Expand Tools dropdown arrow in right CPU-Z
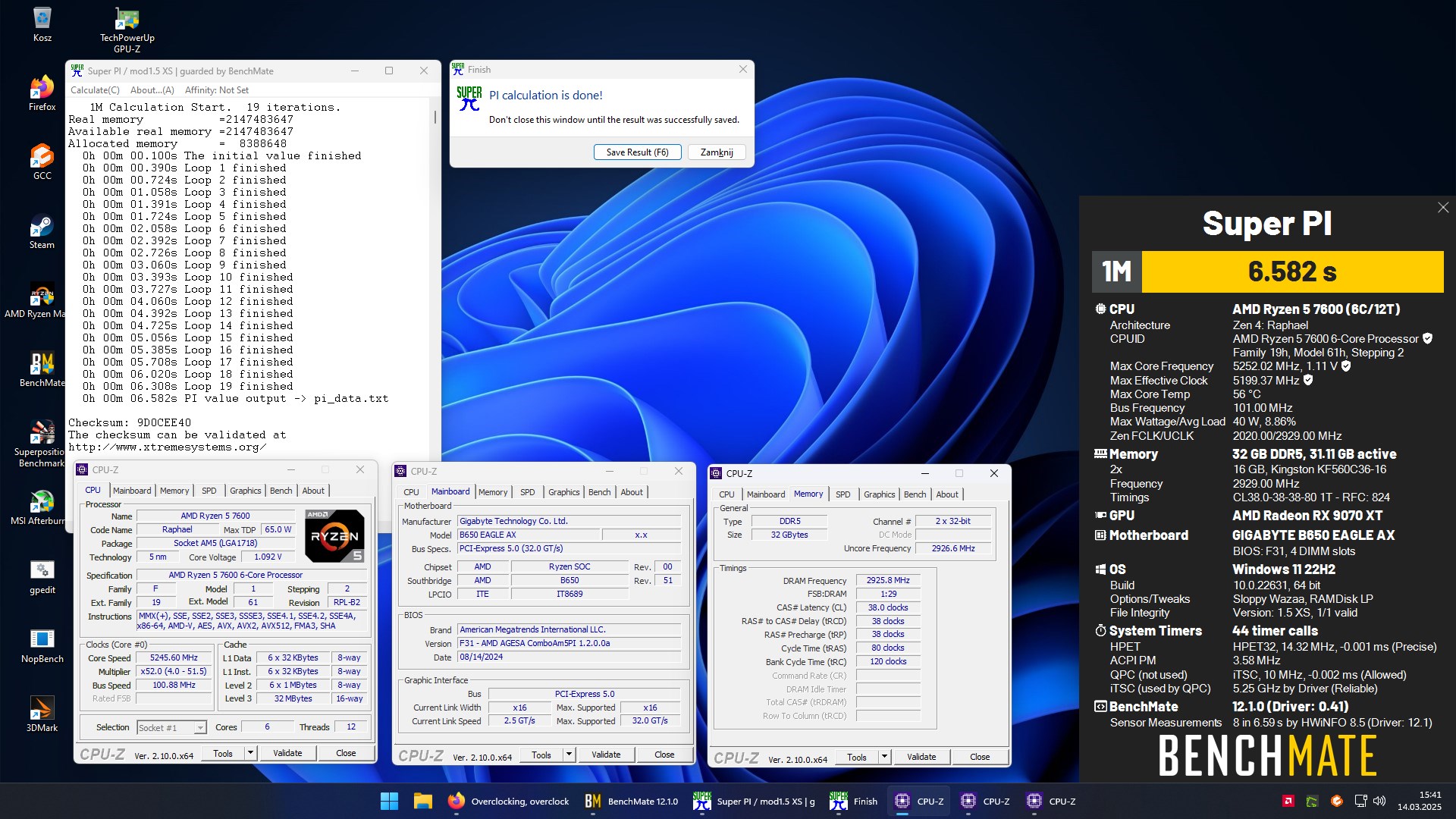 [884, 757]
